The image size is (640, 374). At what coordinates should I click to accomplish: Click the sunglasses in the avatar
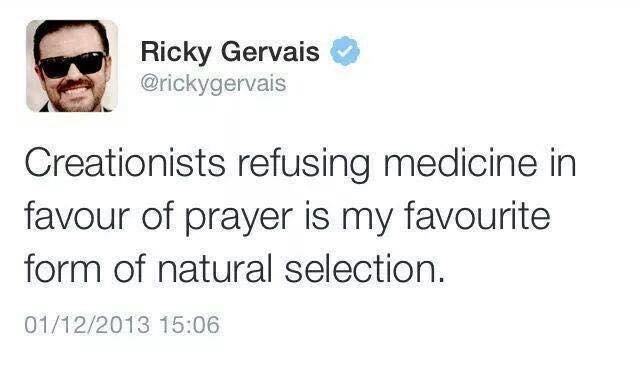point(73,65)
